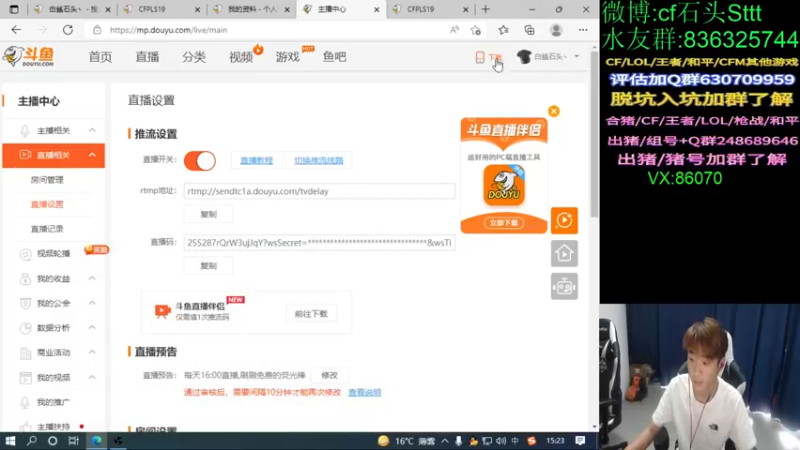Viewport: 800px width, 450px height.
Task: Collapse the 主播相关 sidebar section
Action: (92, 131)
